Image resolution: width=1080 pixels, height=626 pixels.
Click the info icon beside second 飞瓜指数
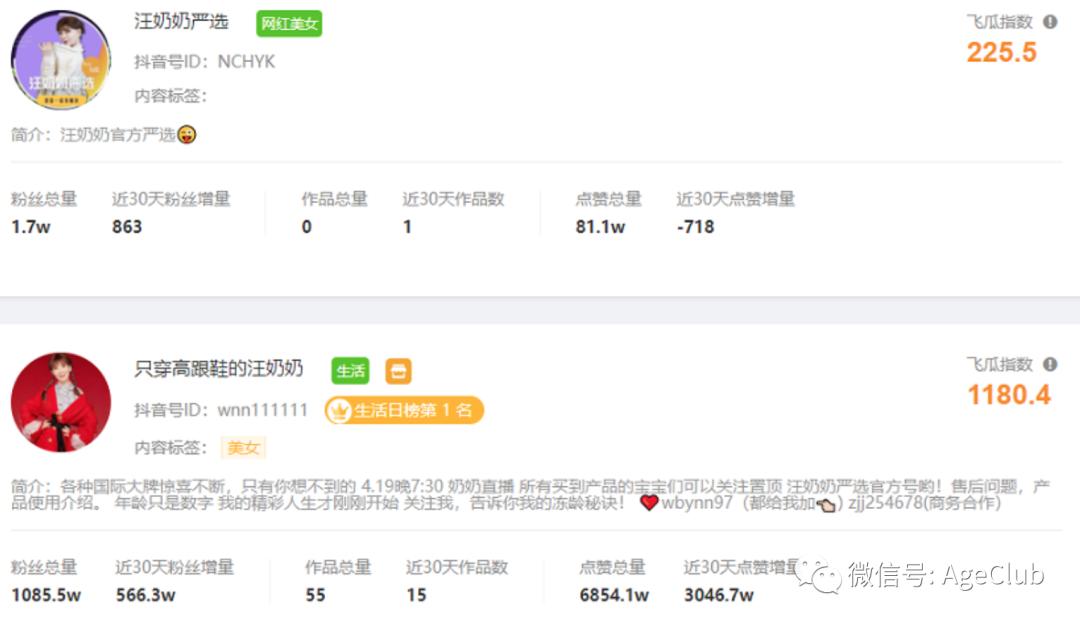coord(1050,364)
